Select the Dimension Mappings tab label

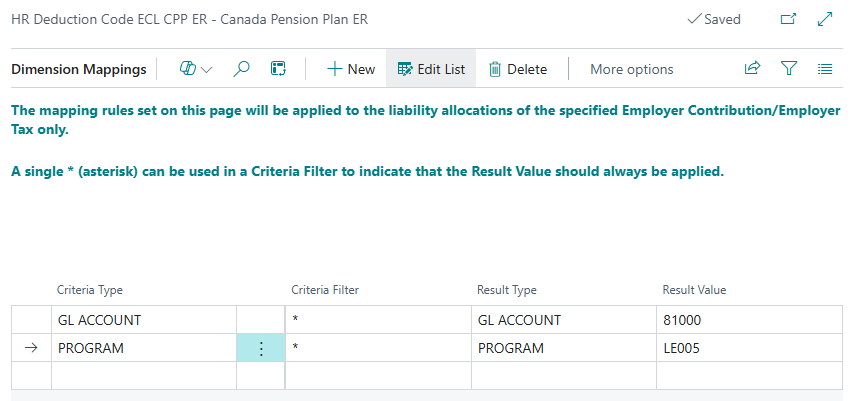click(78, 69)
